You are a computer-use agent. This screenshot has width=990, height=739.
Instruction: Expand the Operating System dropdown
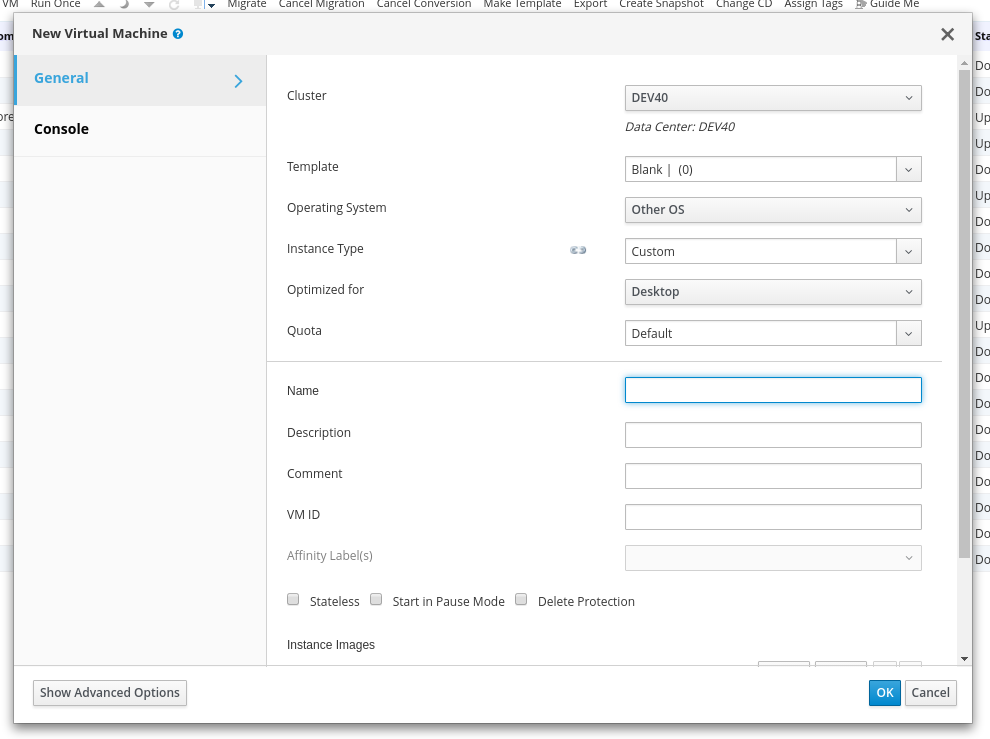click(x=772, y=210)
